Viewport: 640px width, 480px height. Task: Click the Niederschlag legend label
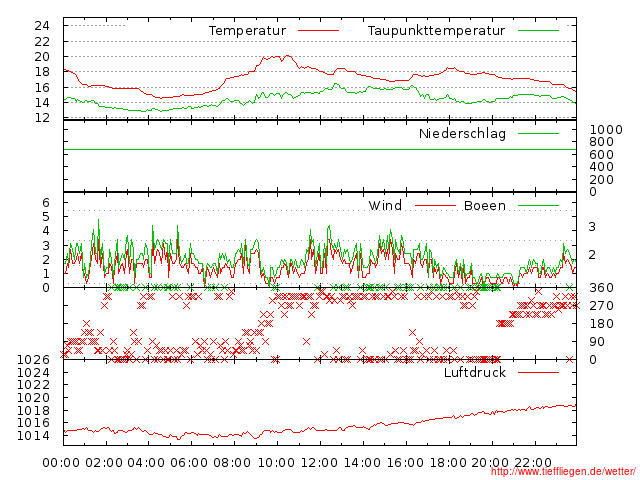pyautogui.click(x=462, y=133)
